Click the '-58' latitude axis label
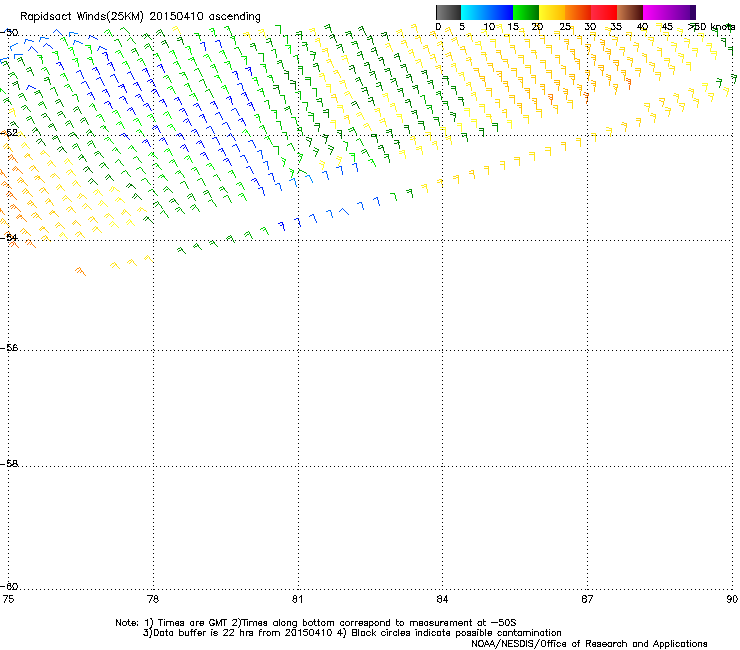 (9, 464)
